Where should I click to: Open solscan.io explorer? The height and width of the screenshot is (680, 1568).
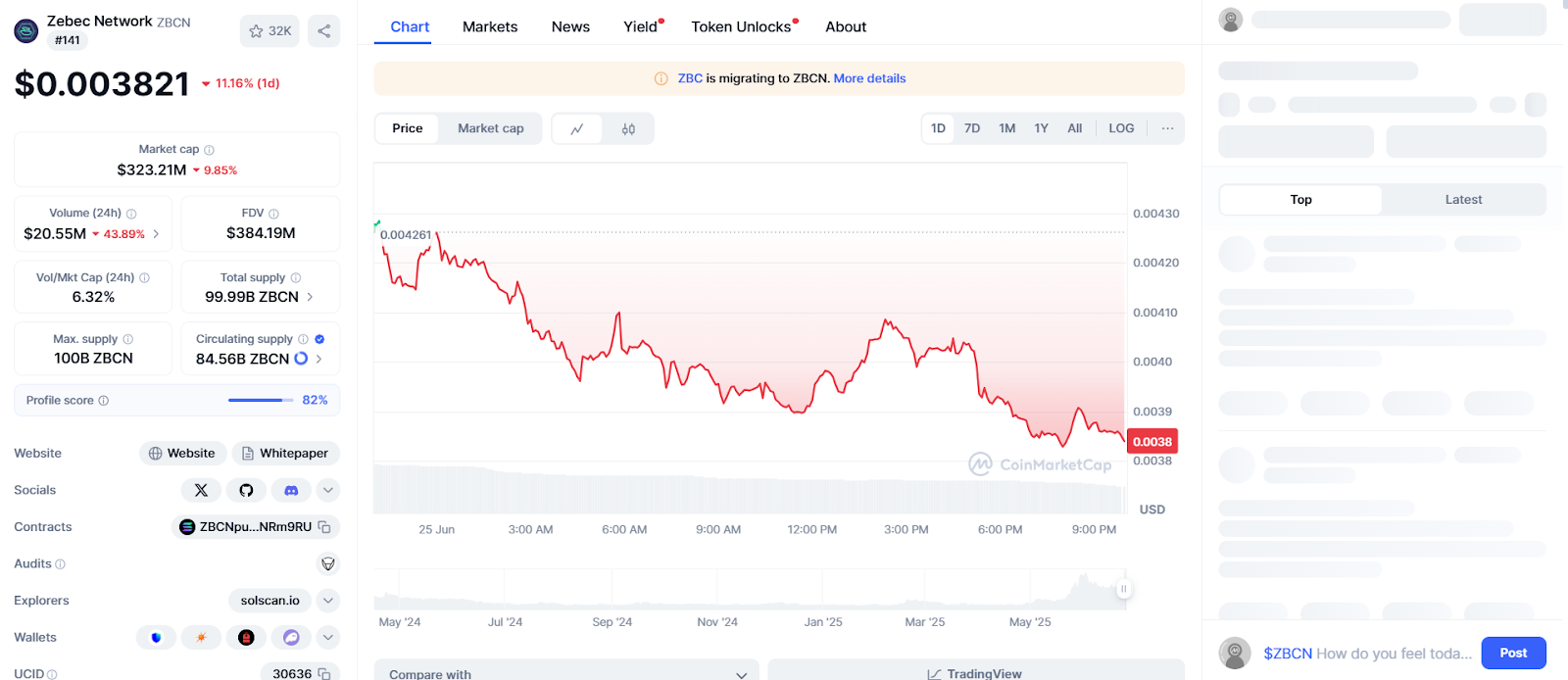270,601
